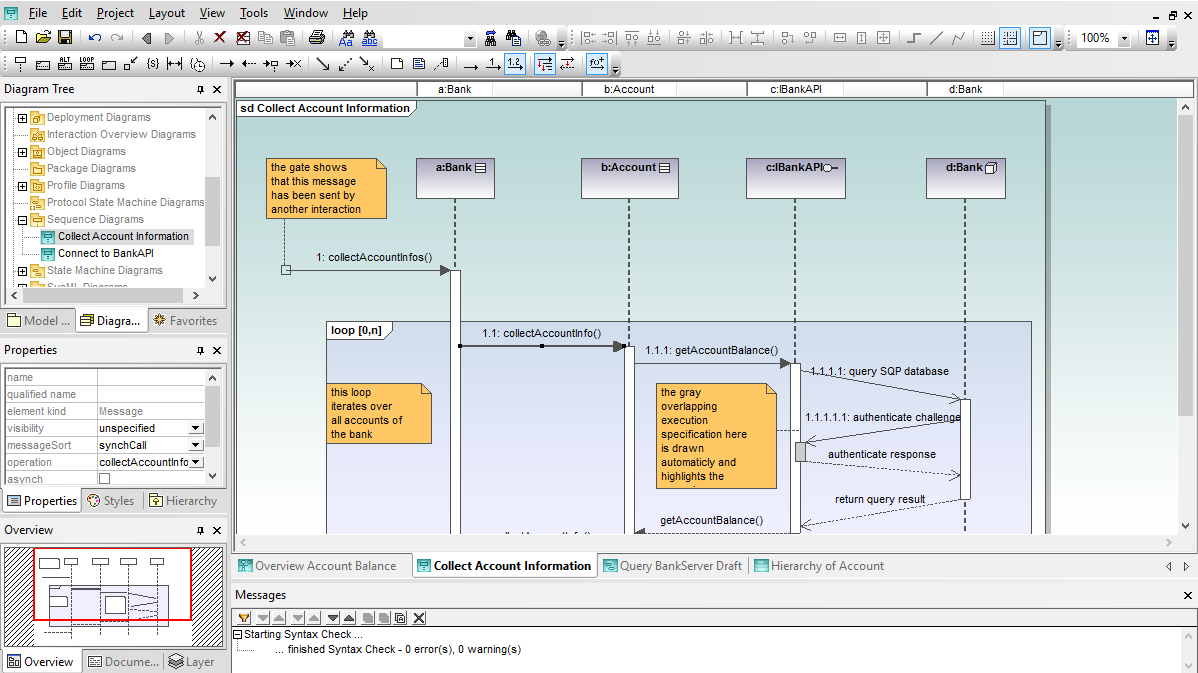This screenshot has height=673, width=1198.
Task: Toggle the Show Grid button
Action: (988, 37)
